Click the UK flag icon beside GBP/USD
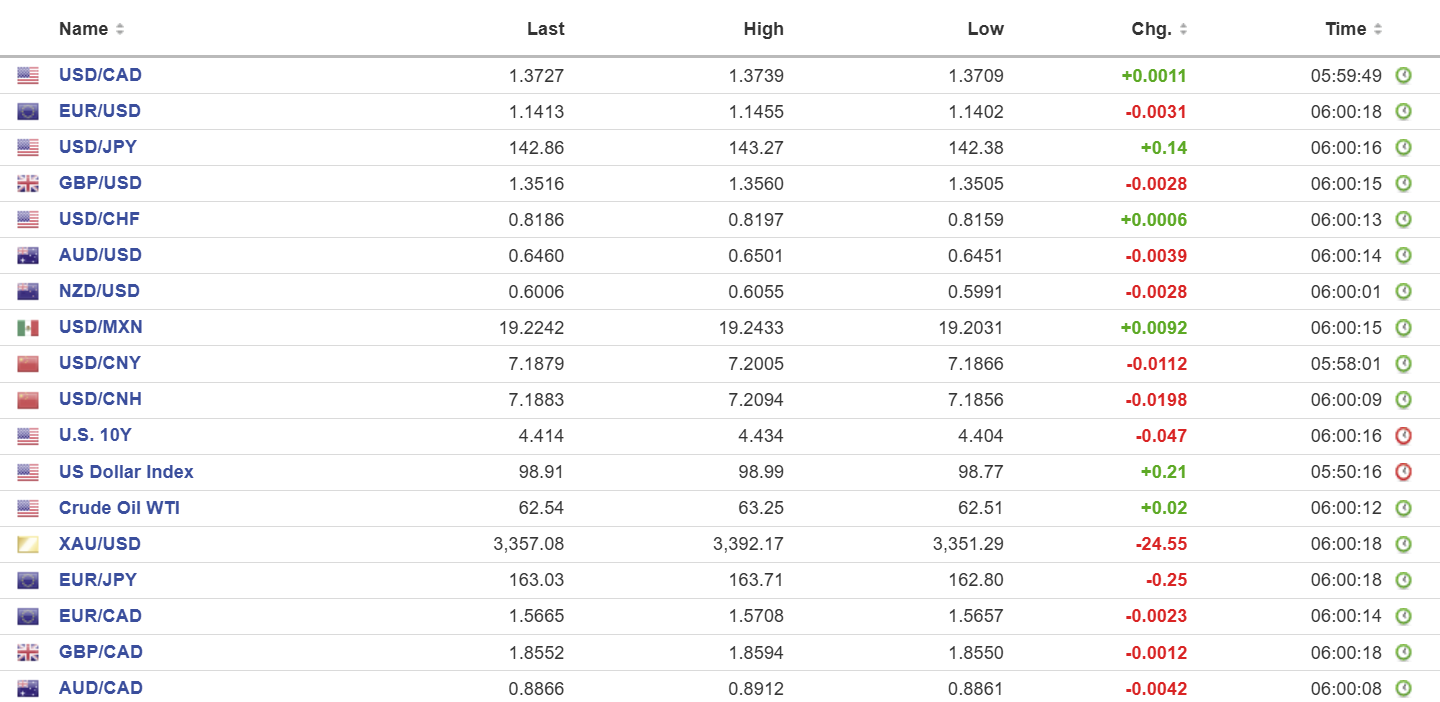The height and width of the screenshot is (702, 1440). tap(28, 184)
